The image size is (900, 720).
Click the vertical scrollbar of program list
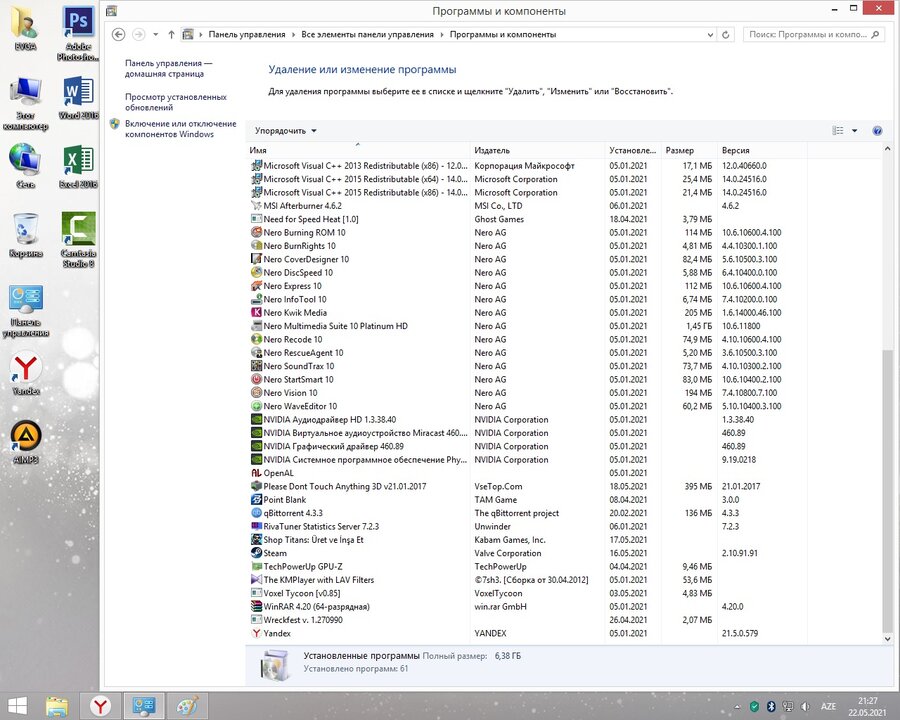tap(887, 490)
